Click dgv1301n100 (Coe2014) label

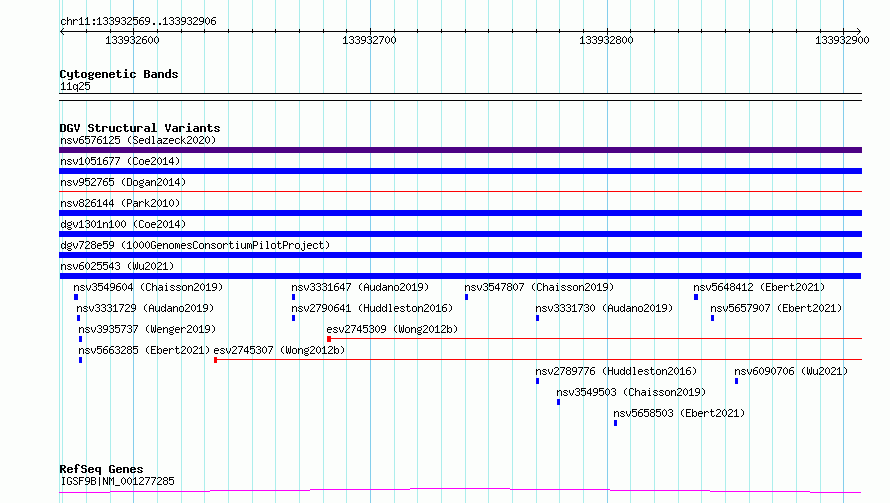coord(123,224)
